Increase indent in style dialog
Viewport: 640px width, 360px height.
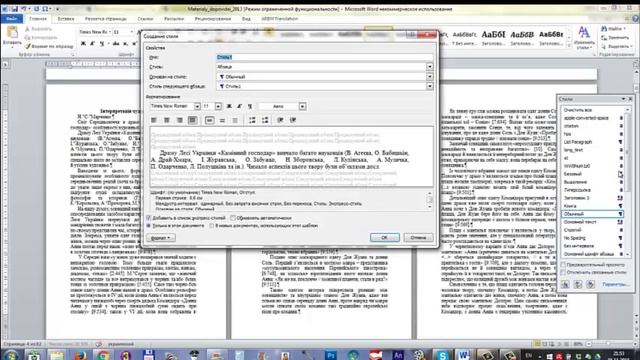[293, 120]
